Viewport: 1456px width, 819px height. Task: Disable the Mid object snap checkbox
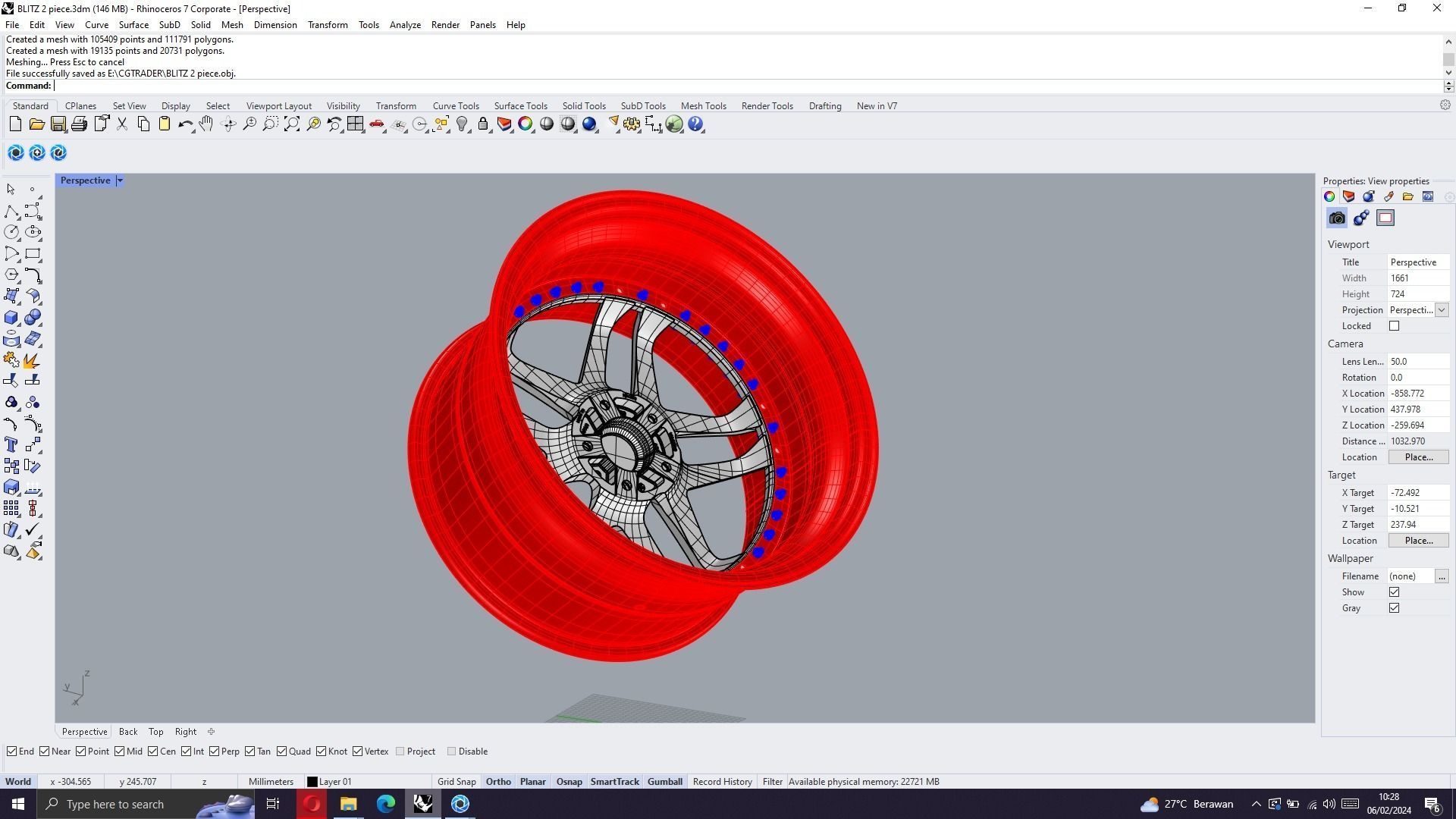(x=120, y=752)
